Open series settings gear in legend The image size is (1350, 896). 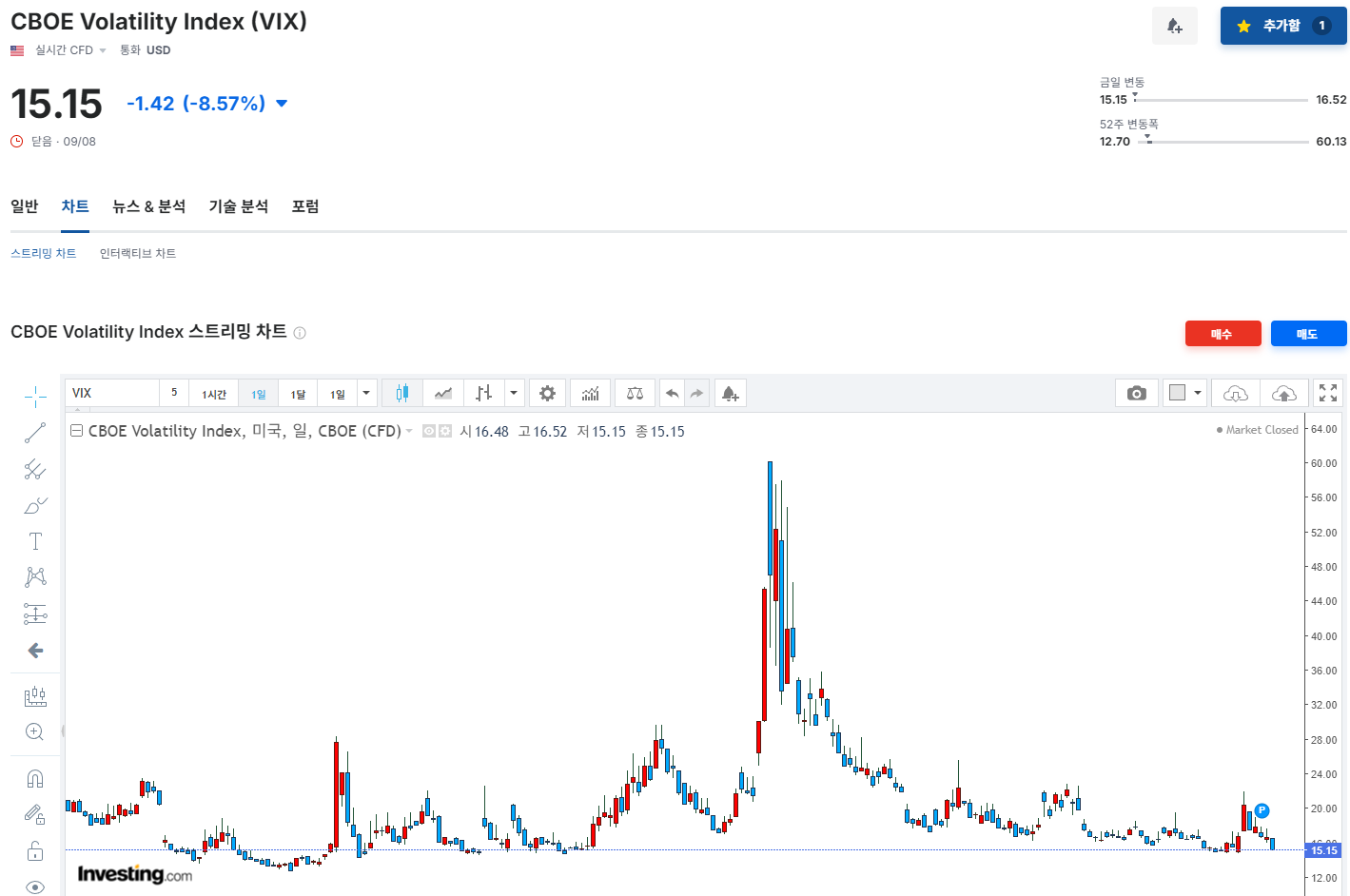[x=445, y=431]
